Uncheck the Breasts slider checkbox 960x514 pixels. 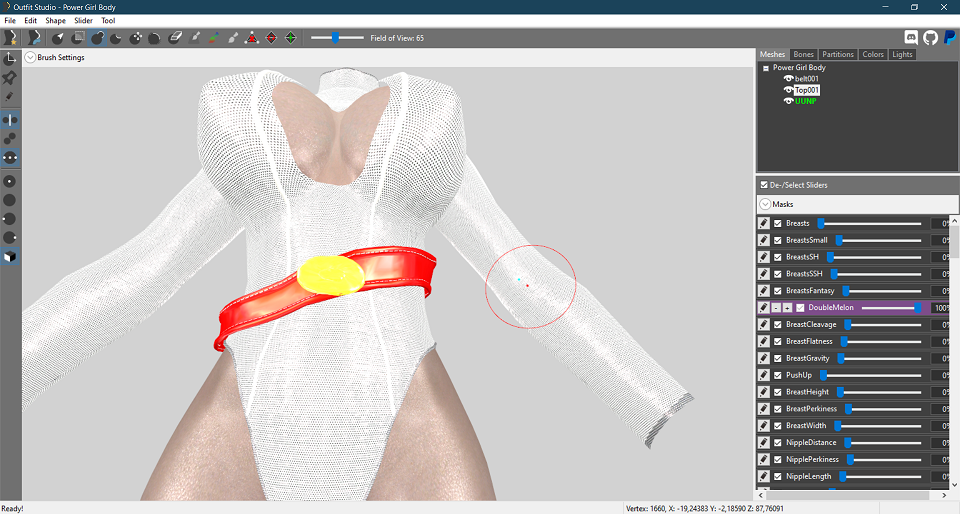pyautogui.click(x=778, y=223)
